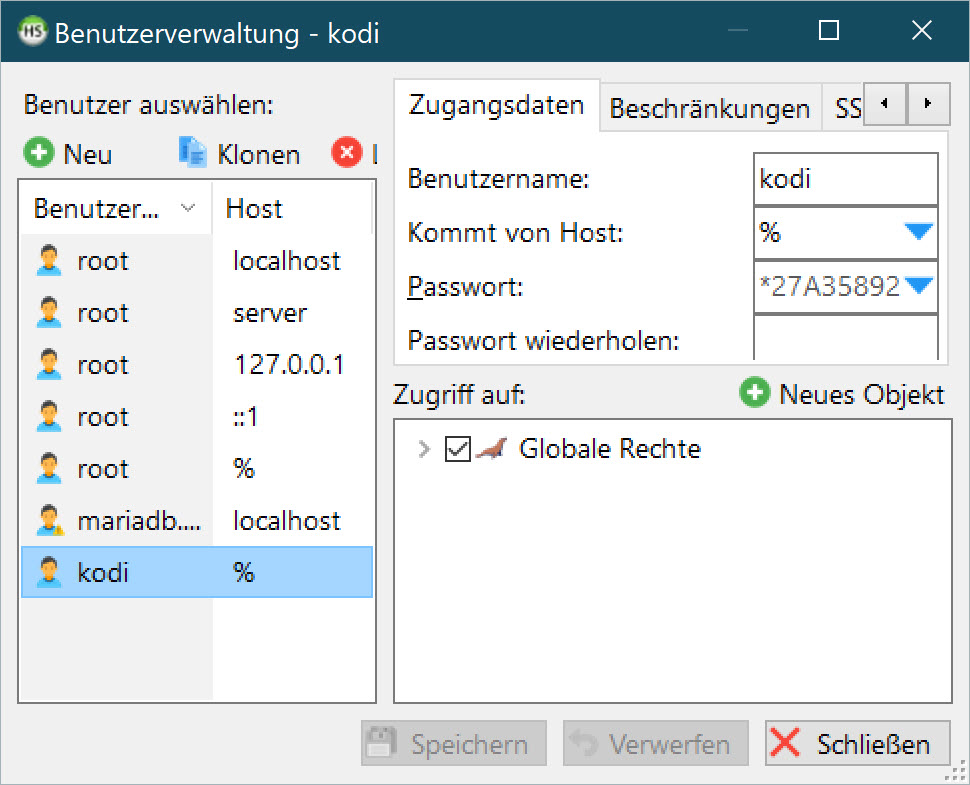Screen dimensions: 970x785
Task: Click the Host column header
Action: [x=292, y=208]
